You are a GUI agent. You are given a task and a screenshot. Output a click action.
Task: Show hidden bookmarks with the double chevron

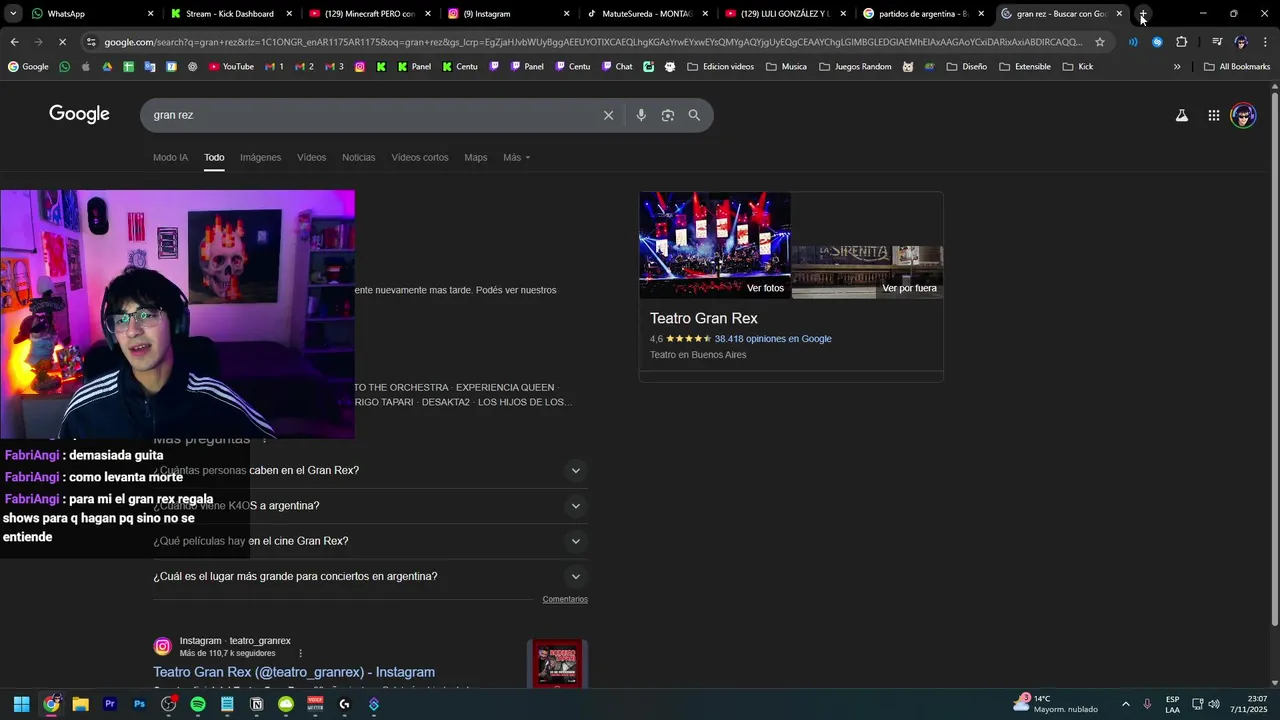[1177, 67]
